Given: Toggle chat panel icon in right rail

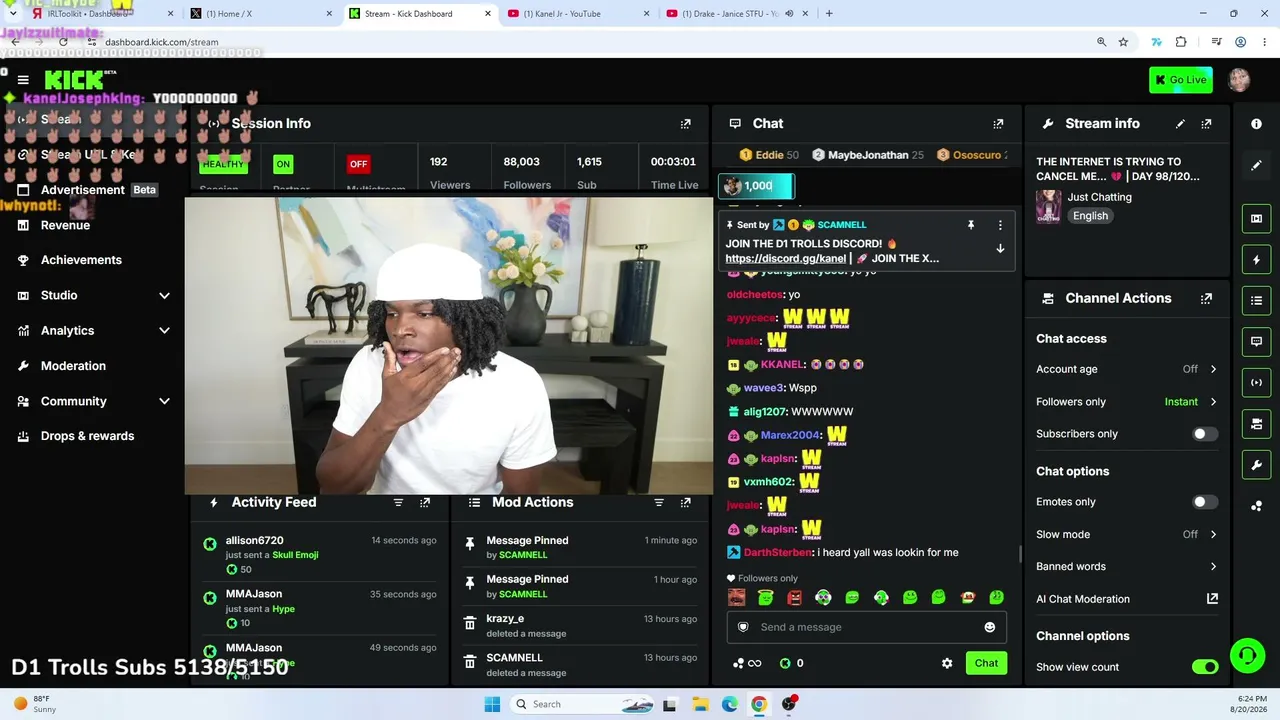Looking at the screenshot, I should click(1256, 341).
